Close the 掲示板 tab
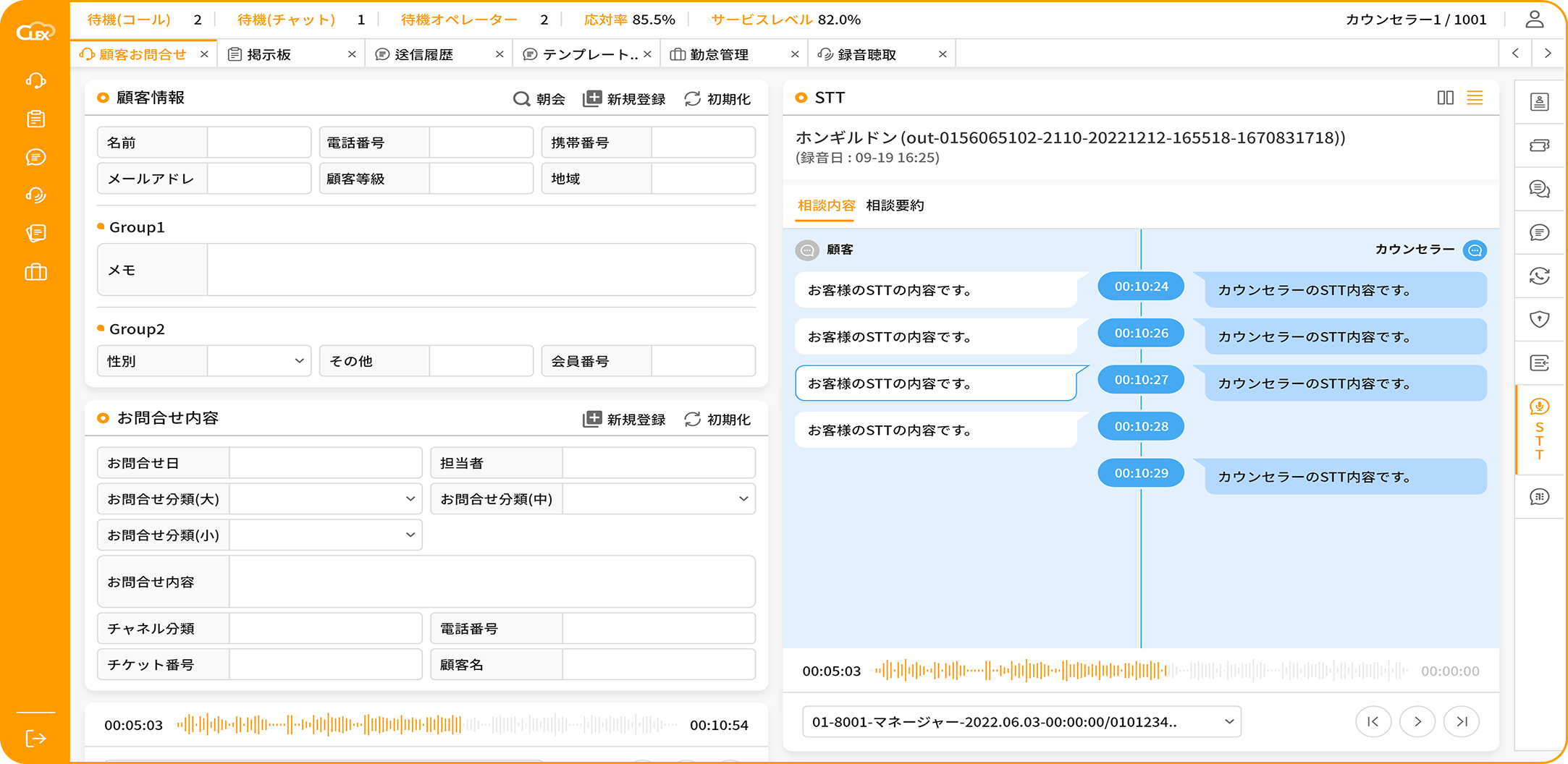The height and width of the screenshot is (764, 1568). pos(352,54)
